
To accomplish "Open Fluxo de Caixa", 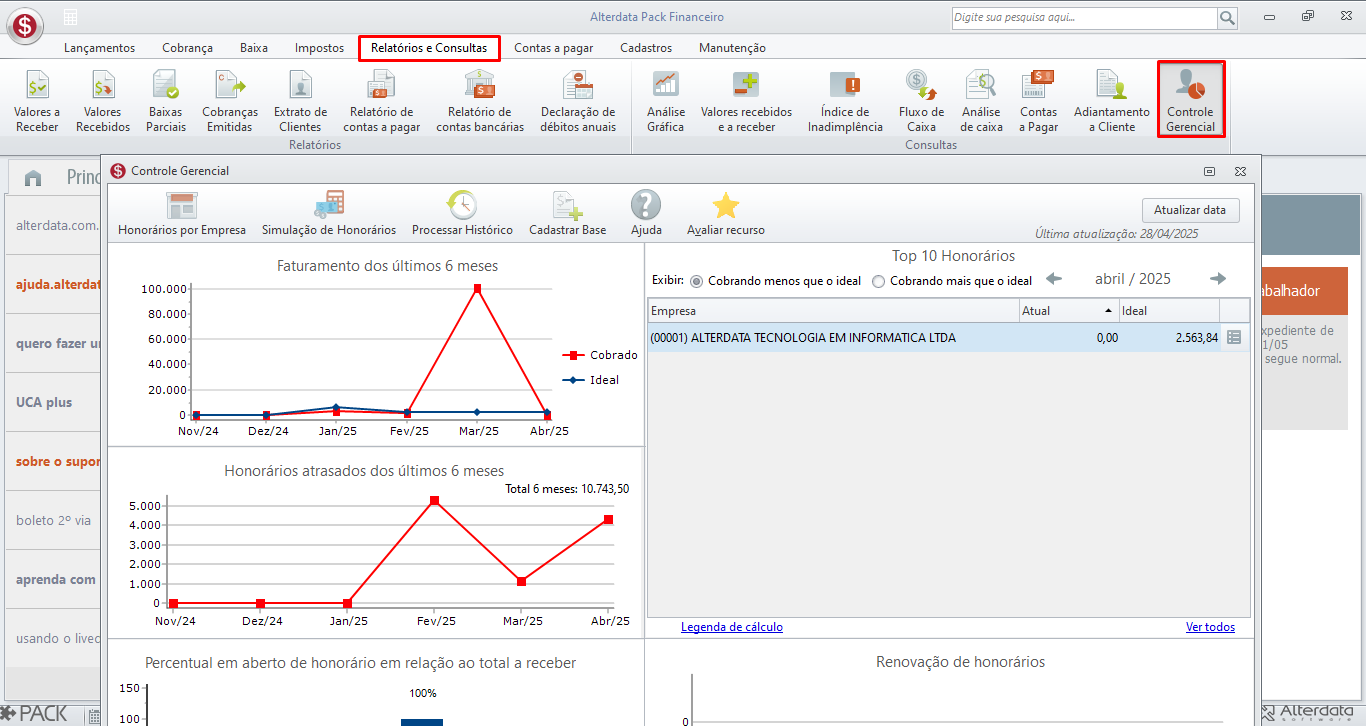I will tap(921, 101).
